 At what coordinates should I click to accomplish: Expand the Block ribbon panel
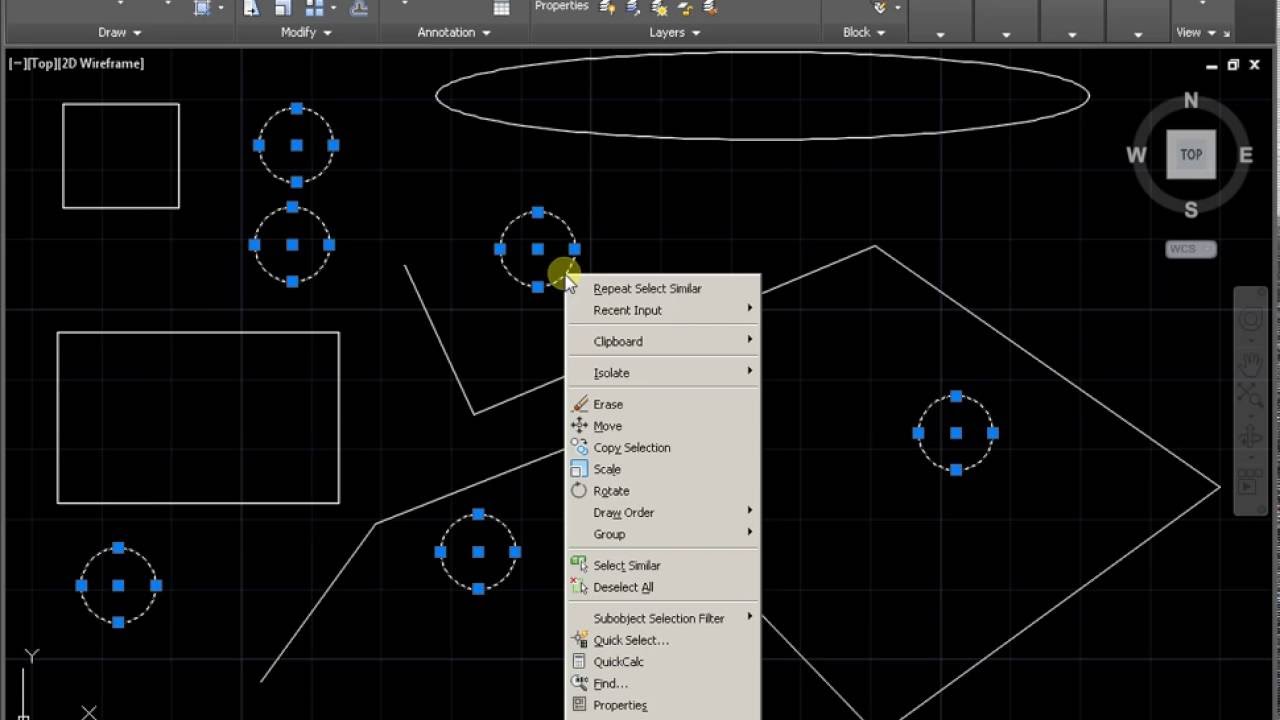click(x=864, y=32)
